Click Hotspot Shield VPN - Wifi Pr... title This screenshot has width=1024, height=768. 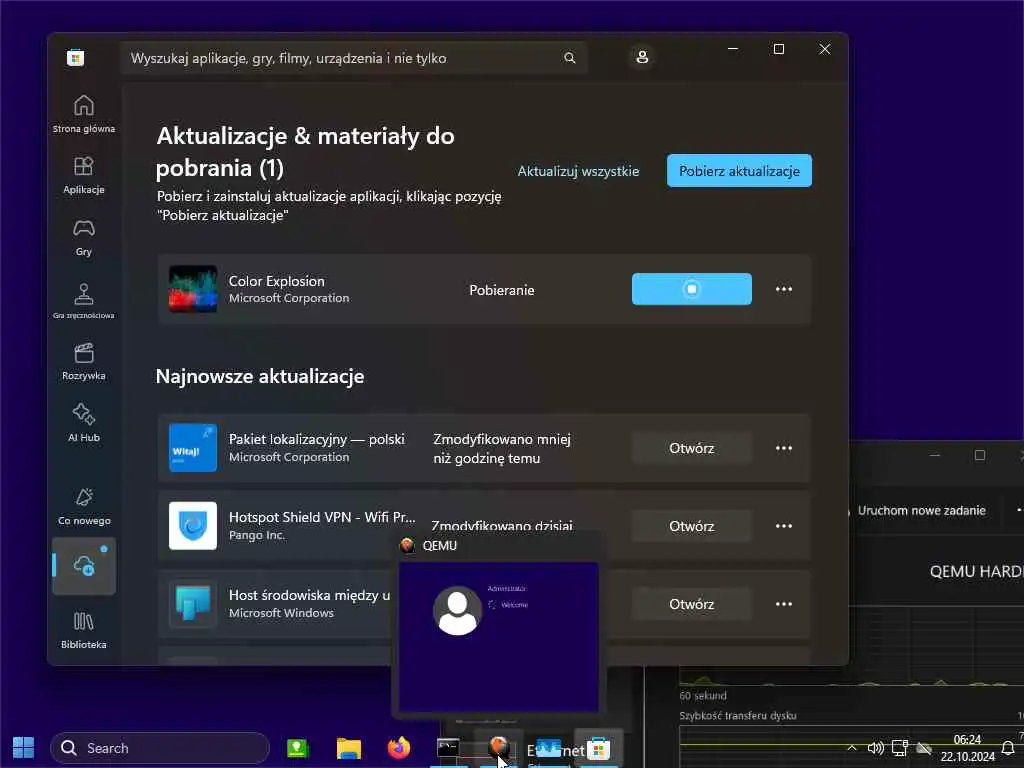click(322, 517)
